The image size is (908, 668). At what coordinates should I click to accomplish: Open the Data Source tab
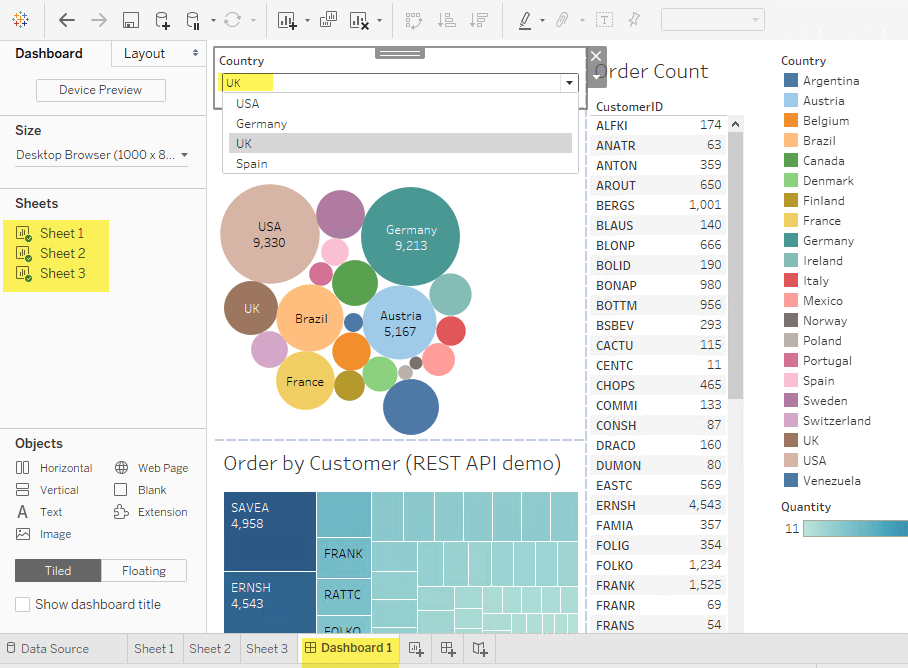coord(55,648)
